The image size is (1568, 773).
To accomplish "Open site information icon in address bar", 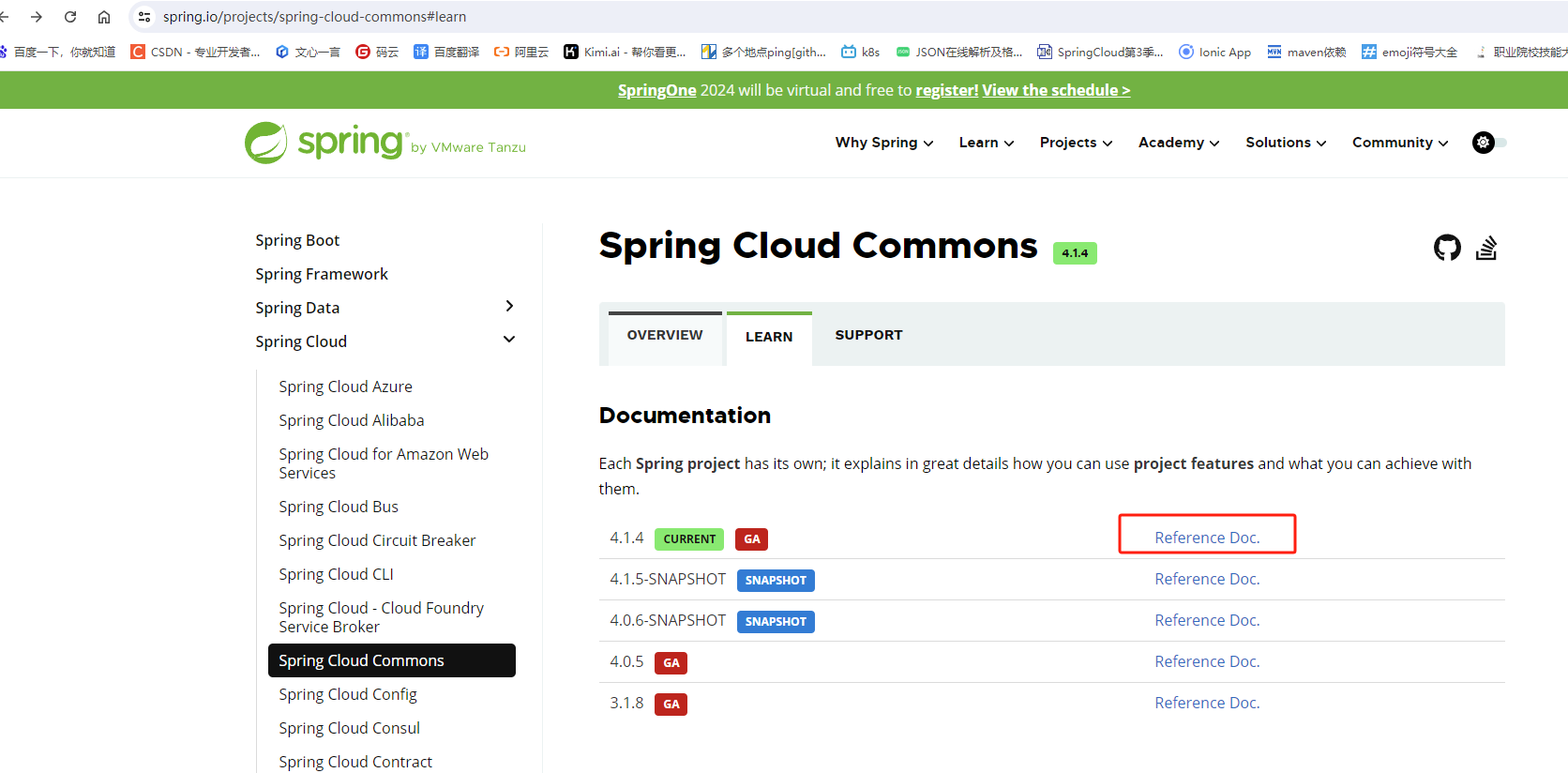I will [144, 17].
